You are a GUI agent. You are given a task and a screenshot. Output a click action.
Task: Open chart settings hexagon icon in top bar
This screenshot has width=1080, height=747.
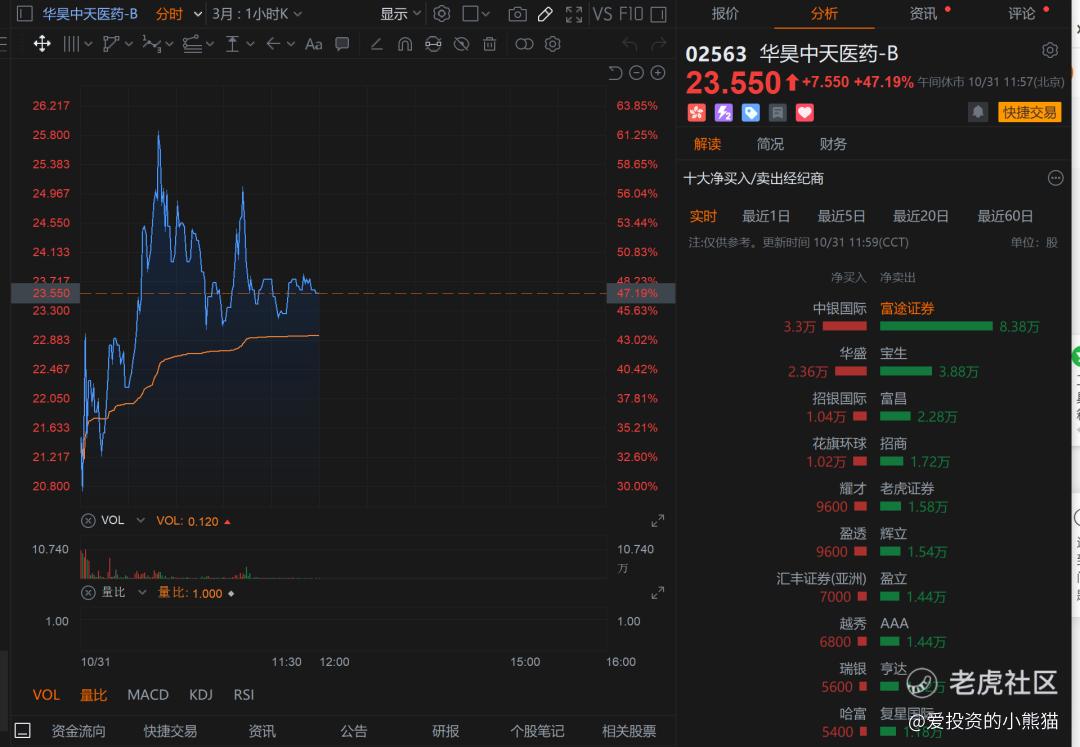click(442, 14)
